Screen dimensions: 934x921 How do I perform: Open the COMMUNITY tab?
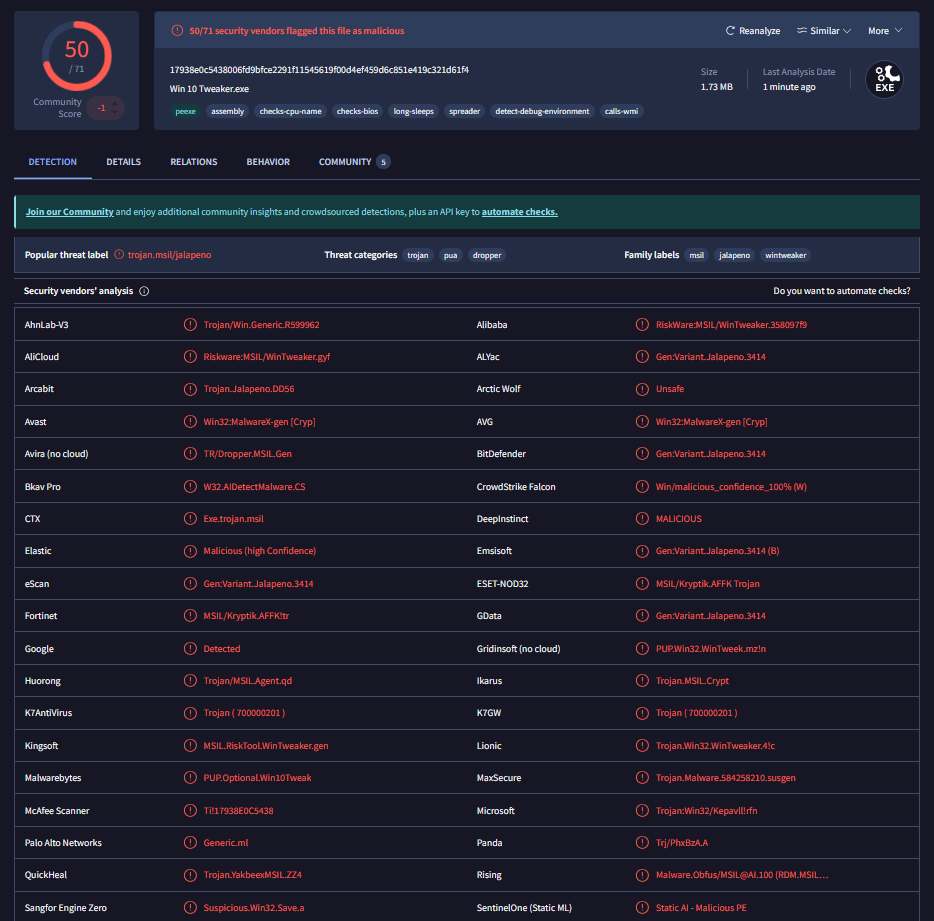pos(354,162)
